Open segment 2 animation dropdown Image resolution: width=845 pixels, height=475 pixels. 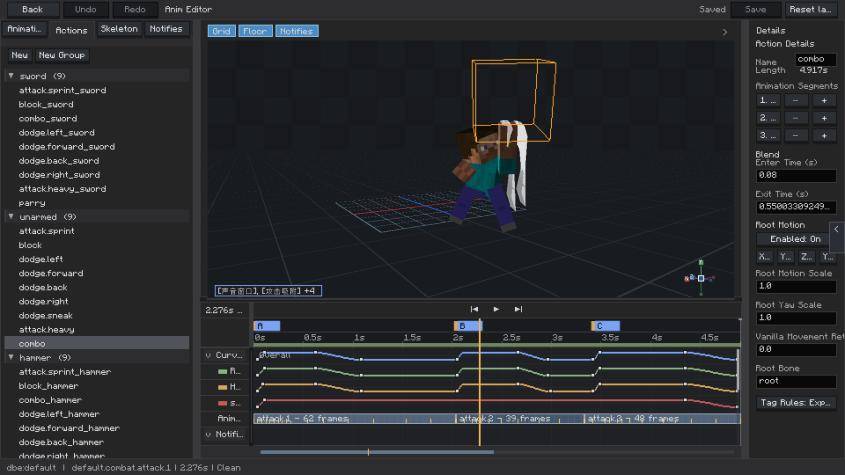coord(768,118)
